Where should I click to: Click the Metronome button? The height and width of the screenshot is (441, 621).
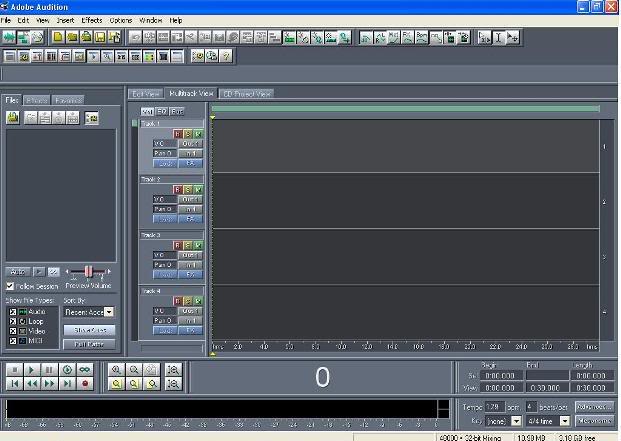(x=594, y=420)
